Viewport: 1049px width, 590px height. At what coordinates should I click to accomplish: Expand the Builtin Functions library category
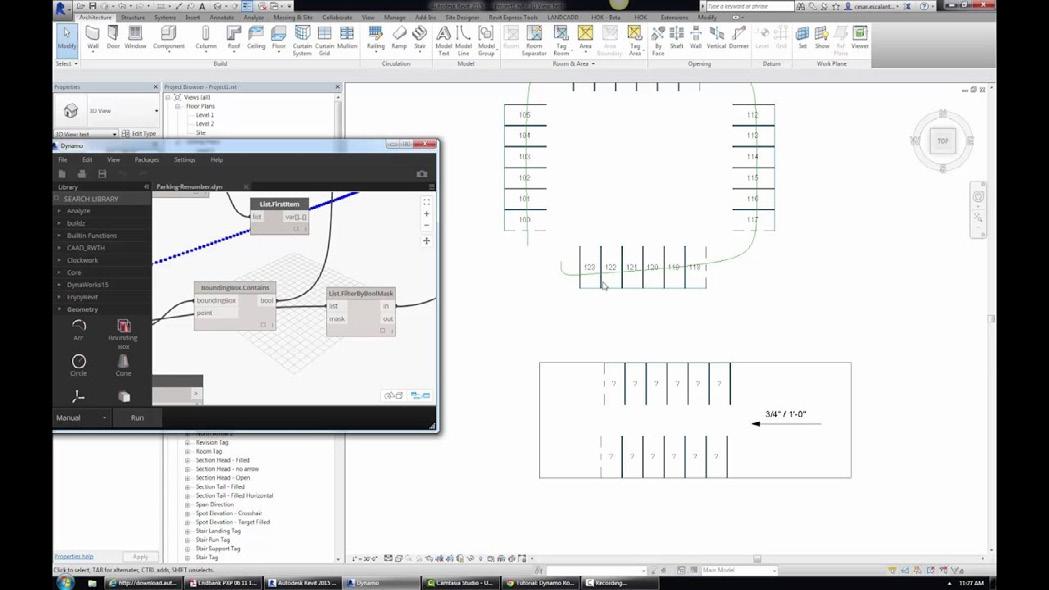point(92,235)
